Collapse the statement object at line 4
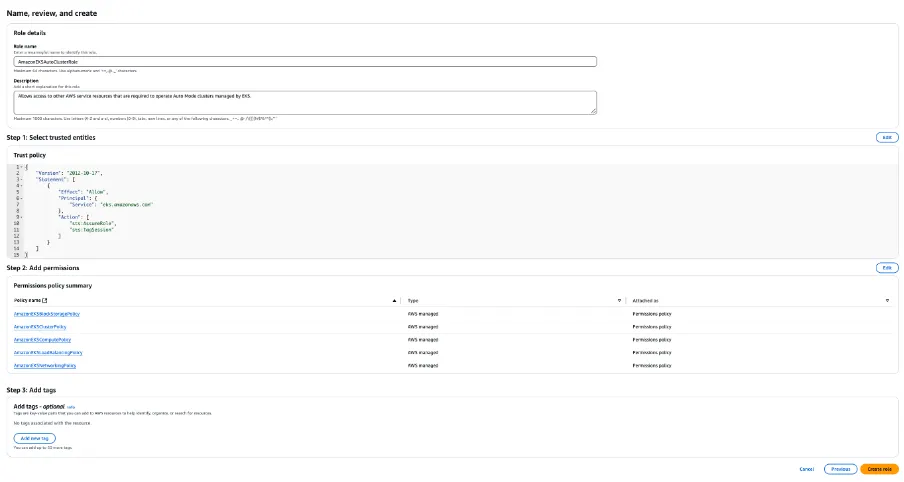Viewport: 904px width, 482px height. [21, 186]
